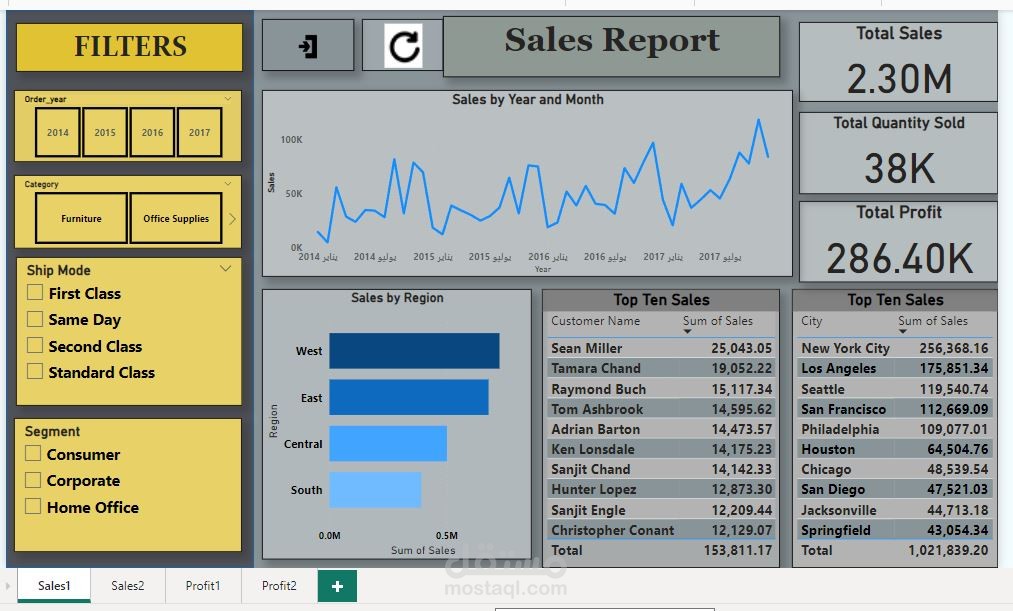Open the Profit2 page tab
Screen dimensions: 1013x611
(279, 586)
